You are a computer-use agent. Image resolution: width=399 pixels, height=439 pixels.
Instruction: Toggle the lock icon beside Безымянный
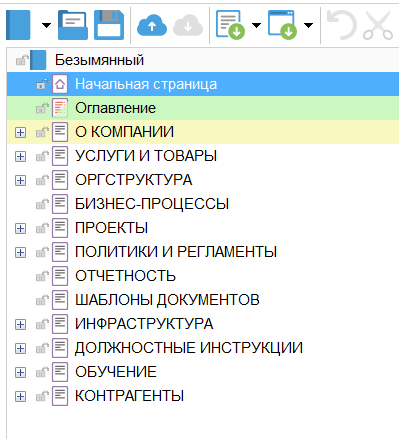click(22, 60)
